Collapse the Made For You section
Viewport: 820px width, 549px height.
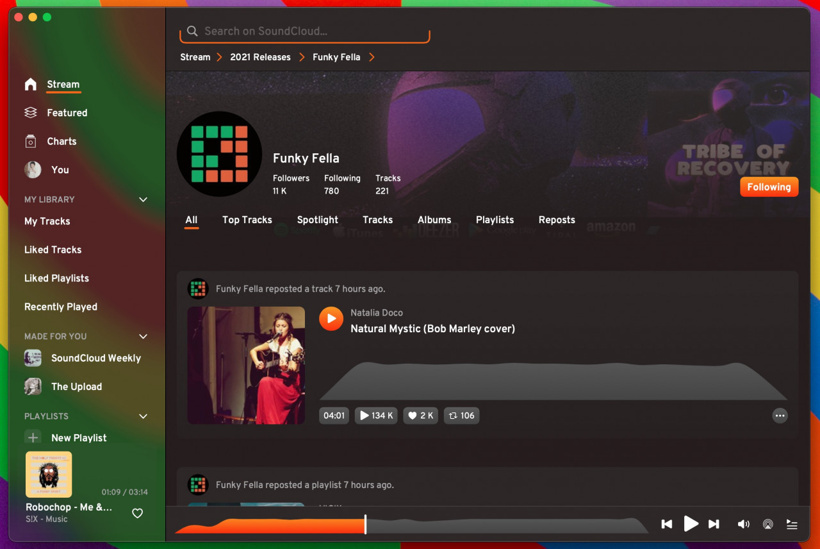point(143,337)
